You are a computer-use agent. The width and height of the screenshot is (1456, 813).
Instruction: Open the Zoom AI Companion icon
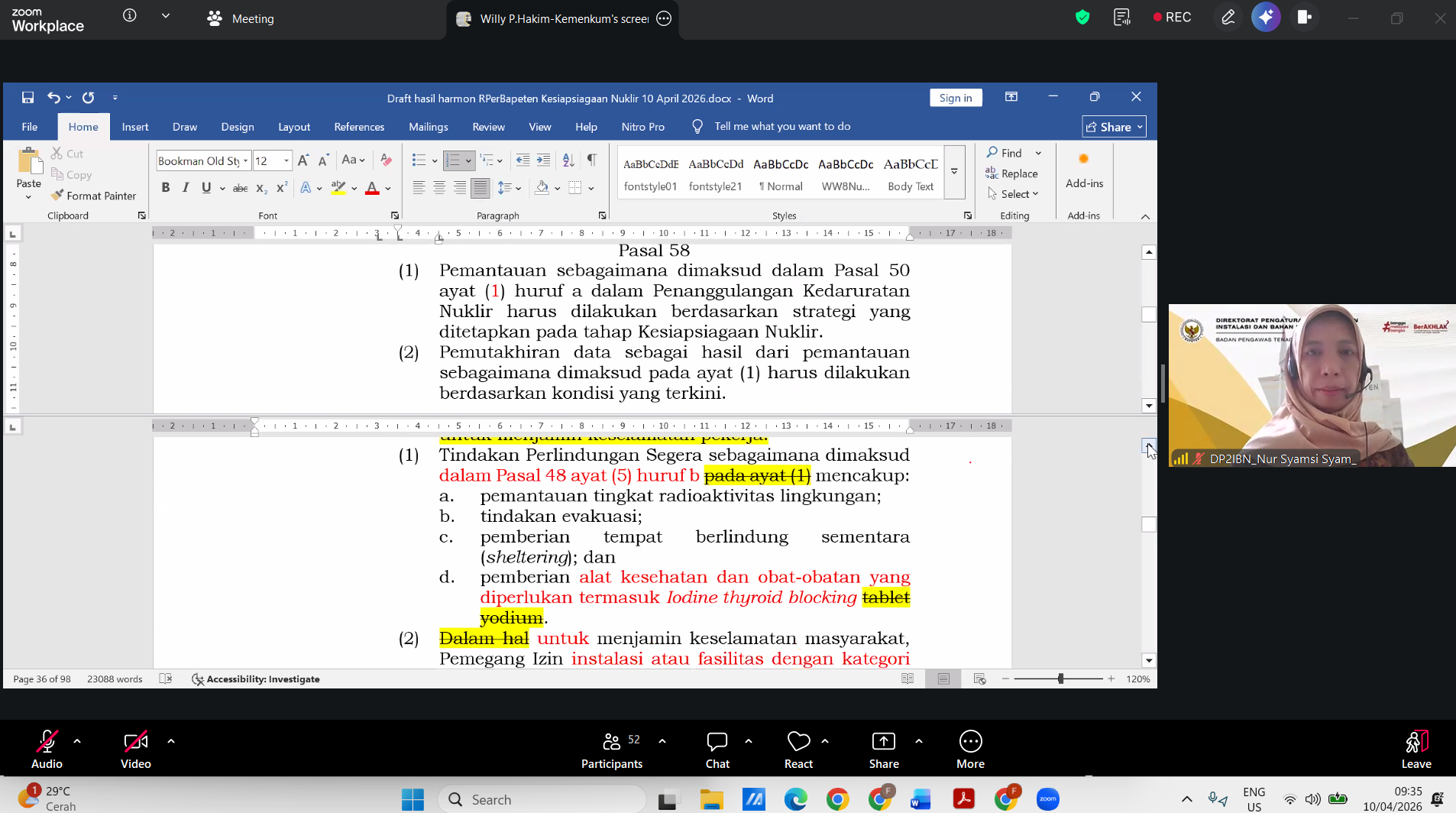pos(1265,18)
